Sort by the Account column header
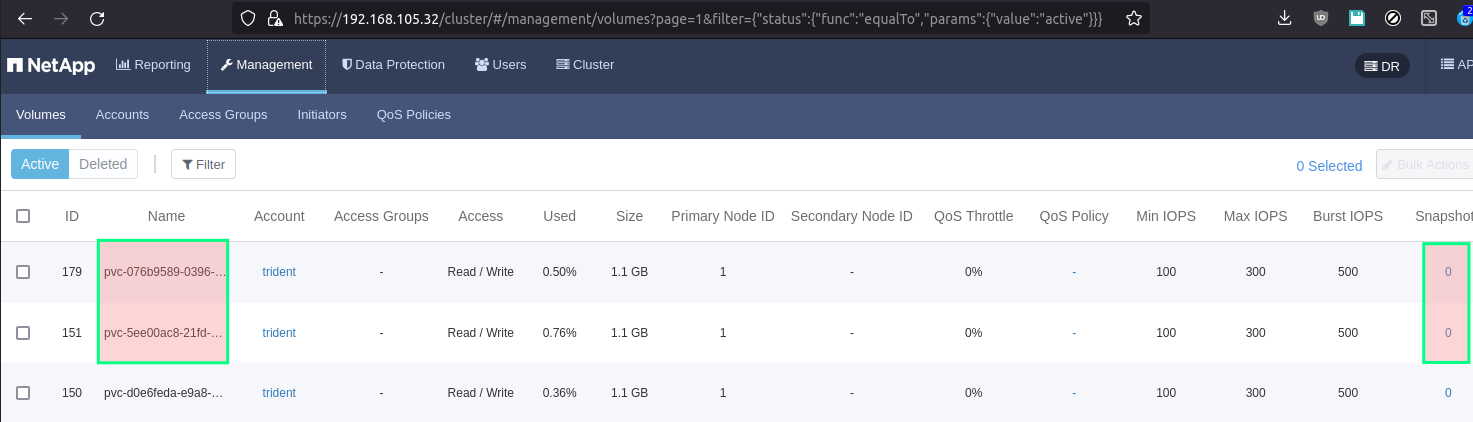Image resolution: width=1473 pixels, height=422 pixels. pos(279,216)
